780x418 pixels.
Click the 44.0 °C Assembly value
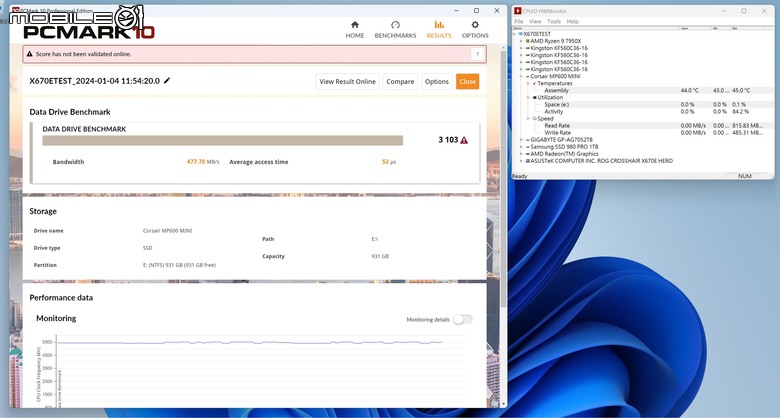[689, 91]
